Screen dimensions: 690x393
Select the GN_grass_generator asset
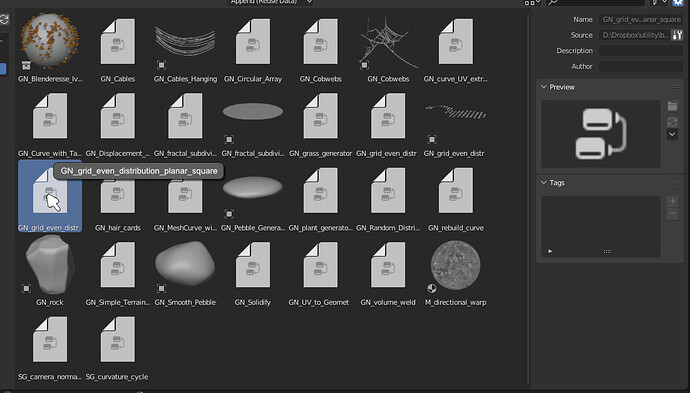coord(320,122)
